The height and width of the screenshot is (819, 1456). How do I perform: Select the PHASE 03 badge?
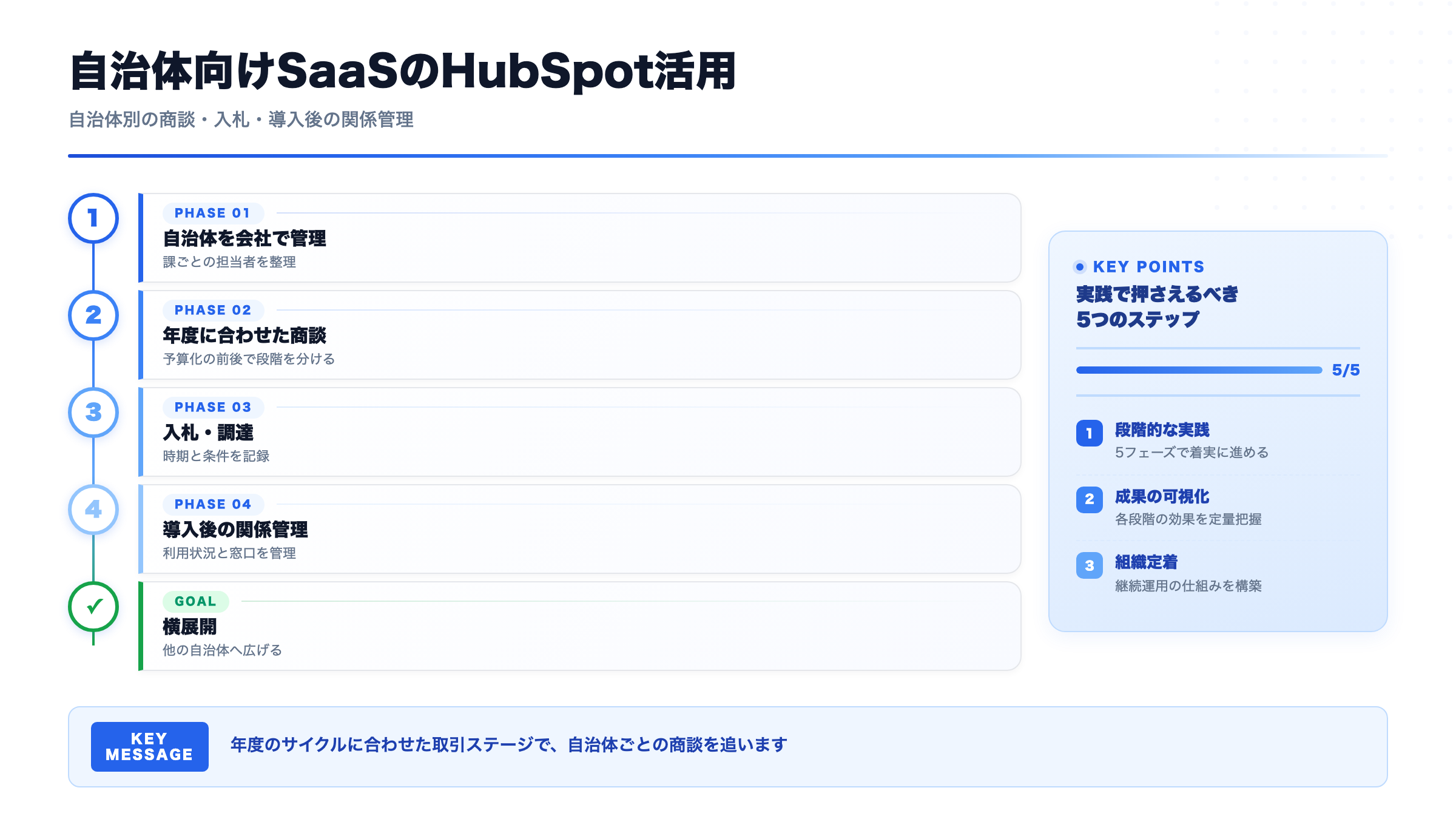click(213, 407)
